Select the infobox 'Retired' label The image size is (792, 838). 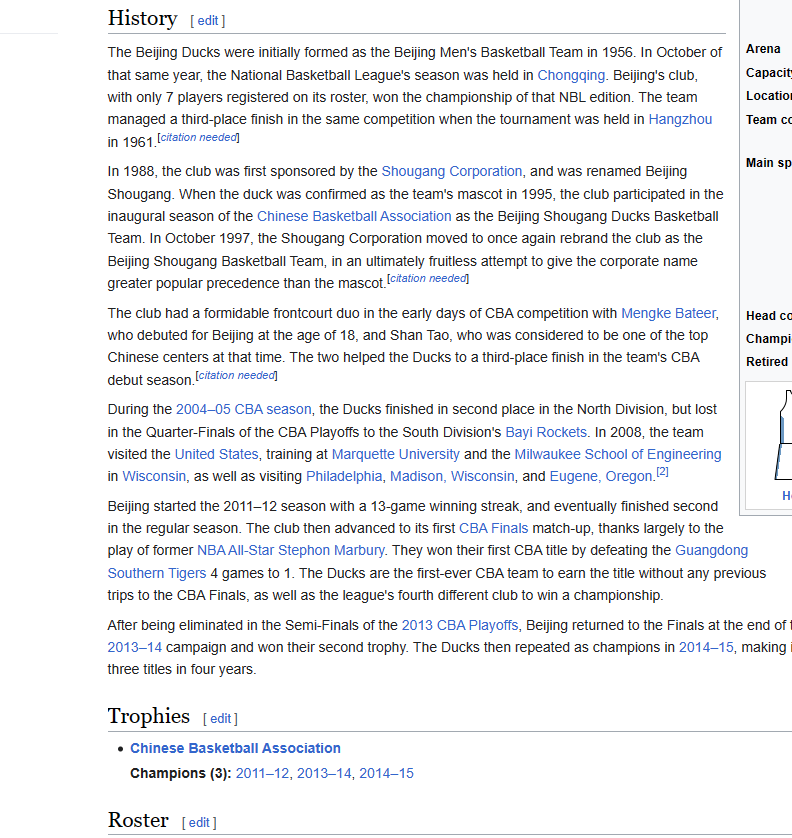(x=766, y=362)
